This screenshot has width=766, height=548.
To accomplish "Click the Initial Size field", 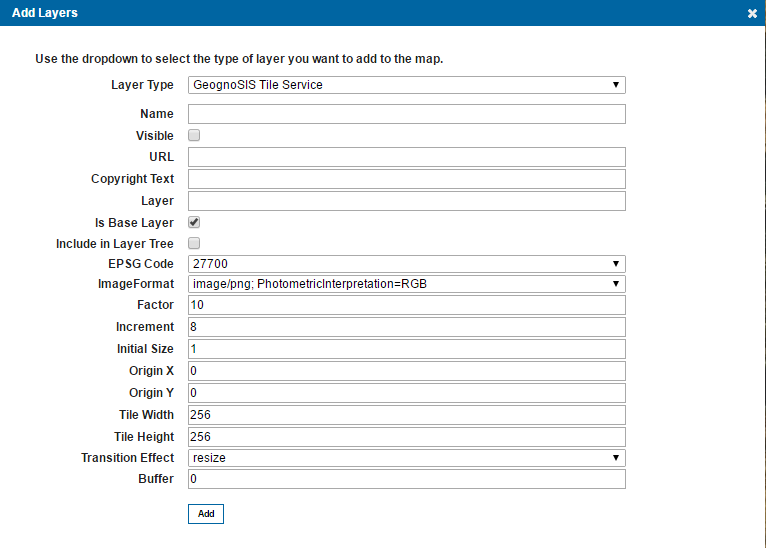I will [x=406, y=349].
